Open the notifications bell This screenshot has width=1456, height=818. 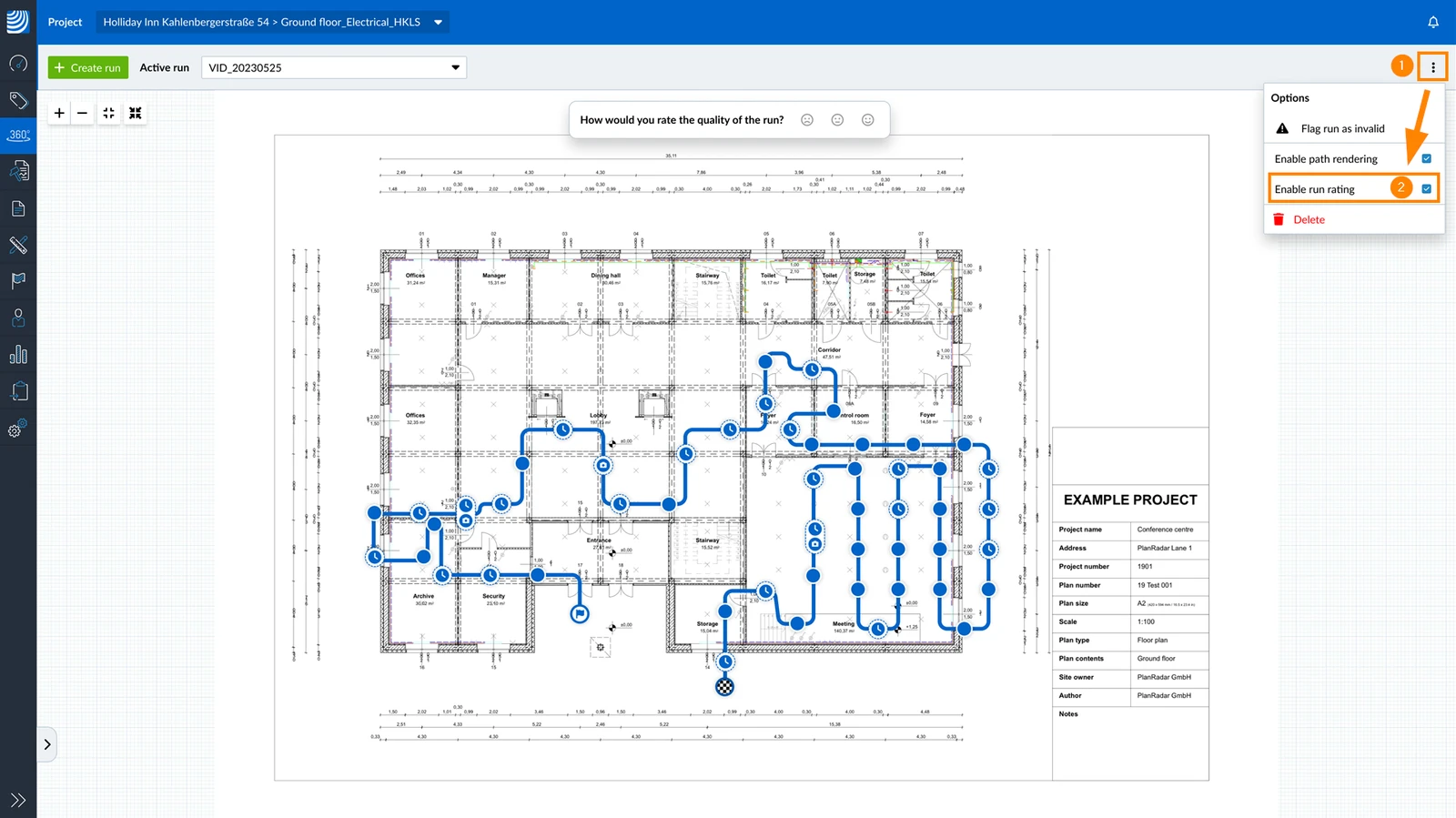(1433, 22)
